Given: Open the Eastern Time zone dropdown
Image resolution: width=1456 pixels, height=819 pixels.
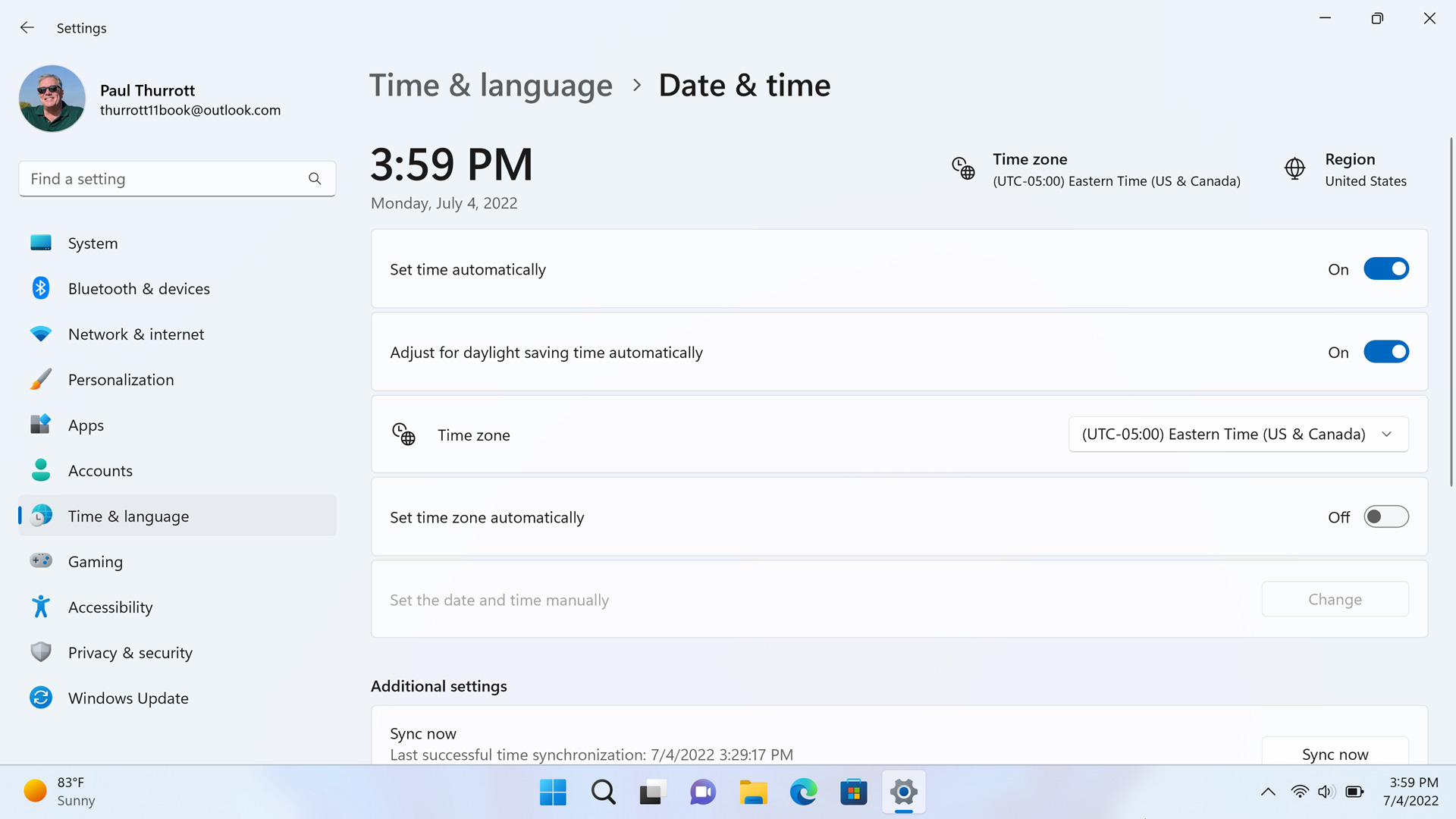Looking at the screenshot, I should [x=1238, y=435].
